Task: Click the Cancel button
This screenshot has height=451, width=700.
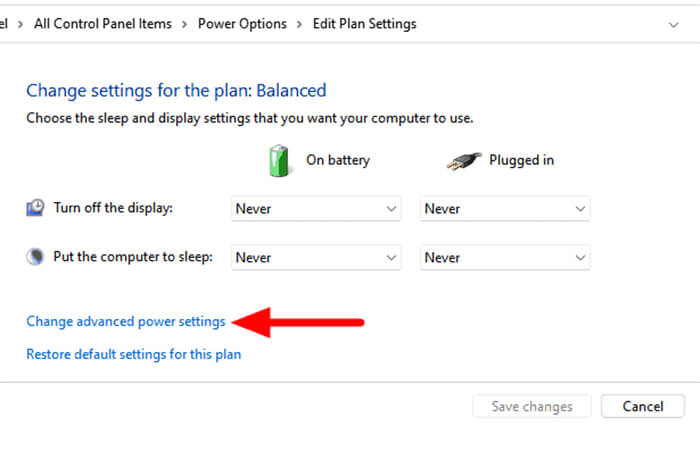Action: tap(642, 406)
